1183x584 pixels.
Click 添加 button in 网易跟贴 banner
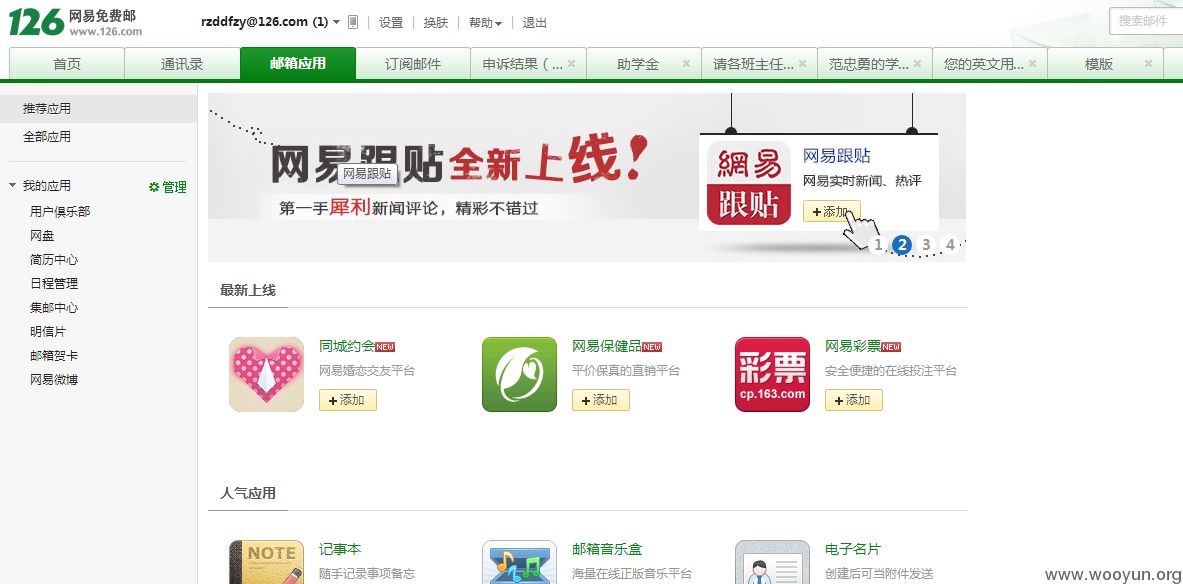(831, 211)
